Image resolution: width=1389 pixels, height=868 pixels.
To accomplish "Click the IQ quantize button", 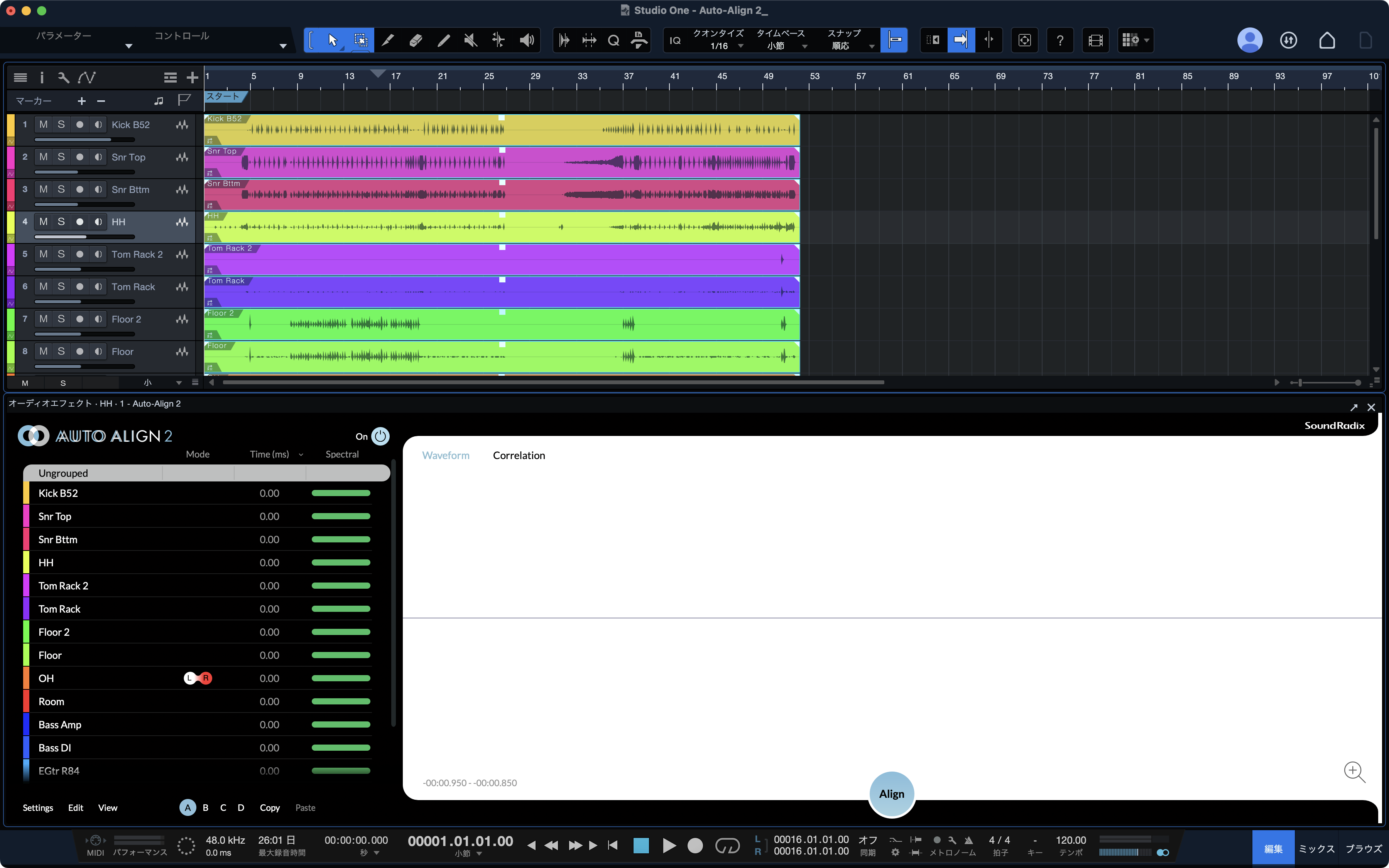I will 676,40.
